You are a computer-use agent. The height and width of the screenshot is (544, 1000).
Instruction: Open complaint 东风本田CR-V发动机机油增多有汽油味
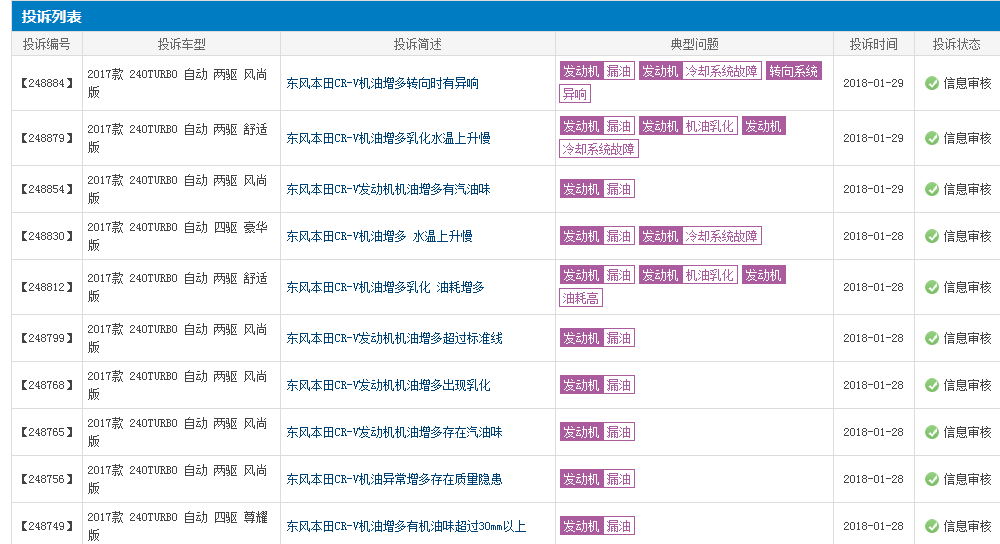point(388,189)
